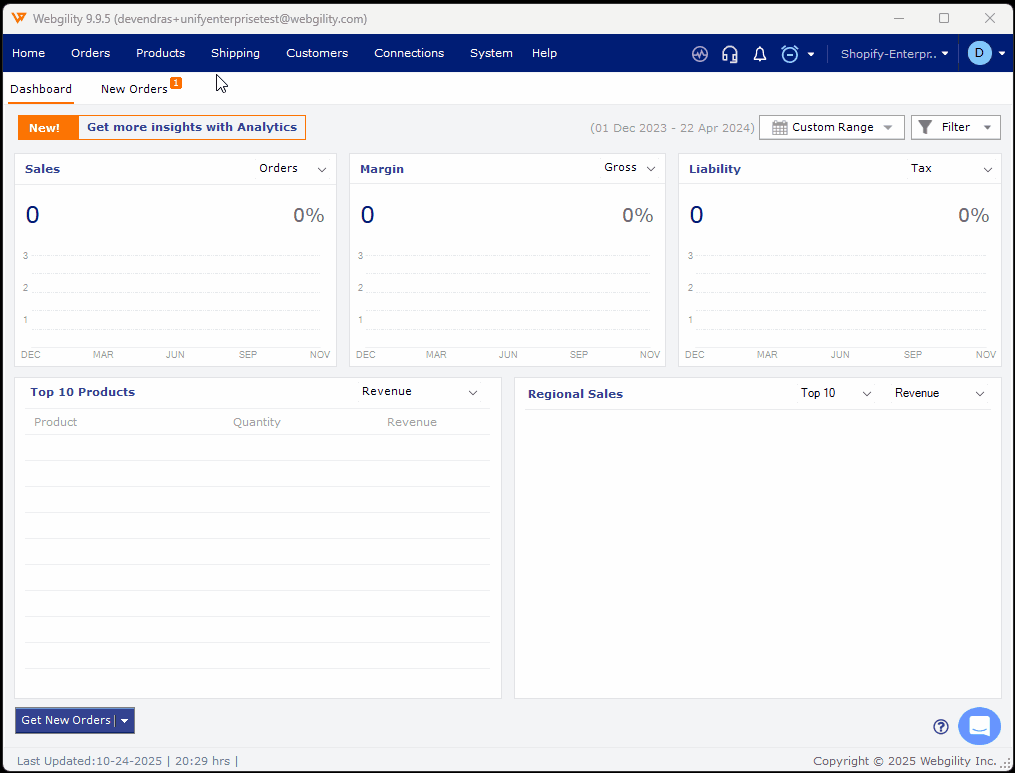The width and height of the screenshot is (1015, 773).
Task: Click the alarm clock scheduler icon
Action: [x=790, y=54]
